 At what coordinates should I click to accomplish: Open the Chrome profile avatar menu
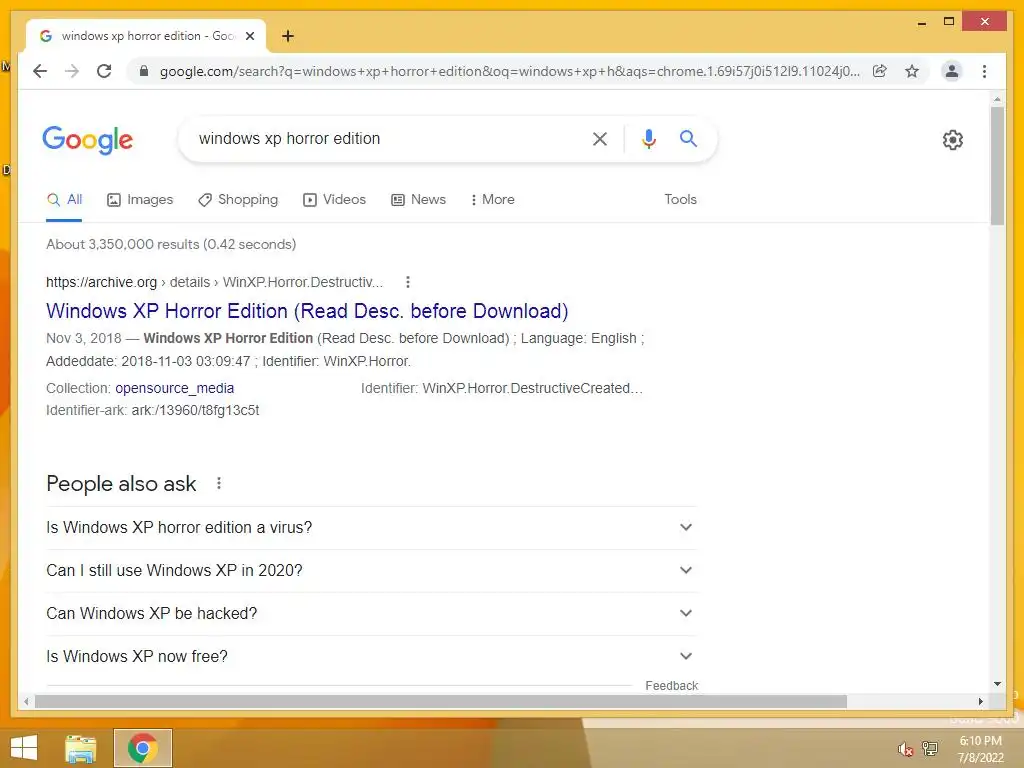[952, 71]
